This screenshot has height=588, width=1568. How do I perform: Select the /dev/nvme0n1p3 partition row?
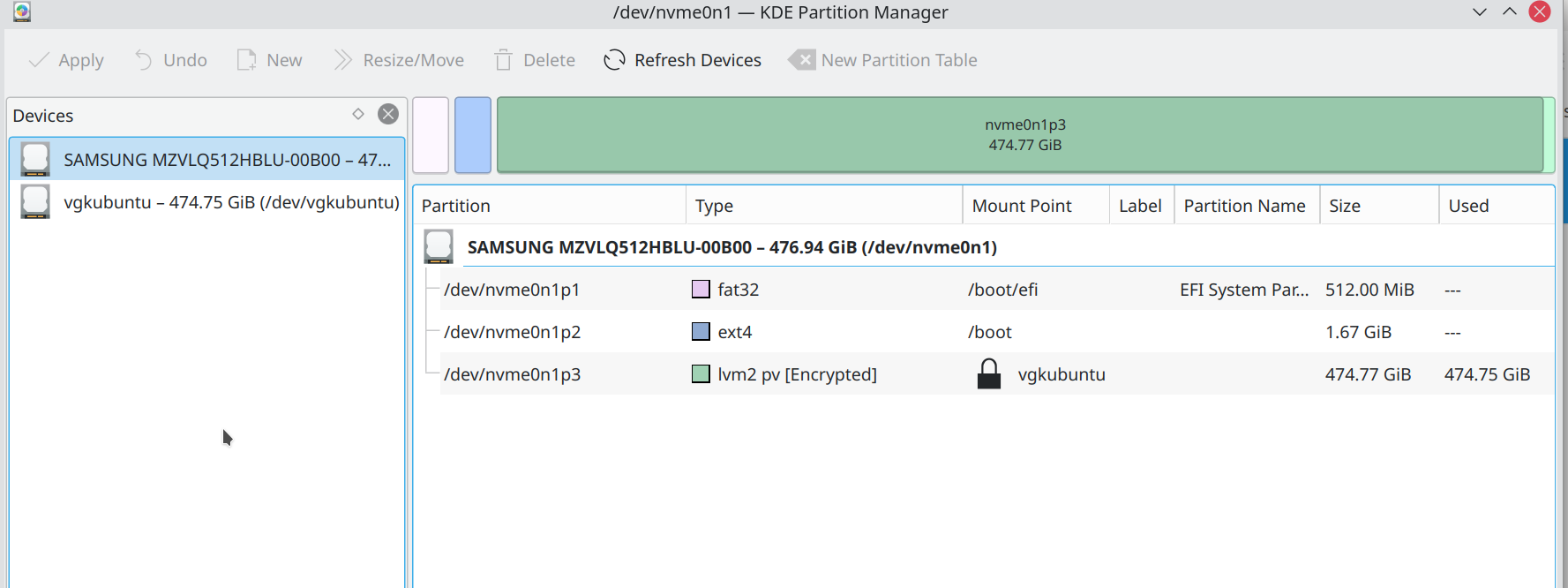(x=997, y=374)
